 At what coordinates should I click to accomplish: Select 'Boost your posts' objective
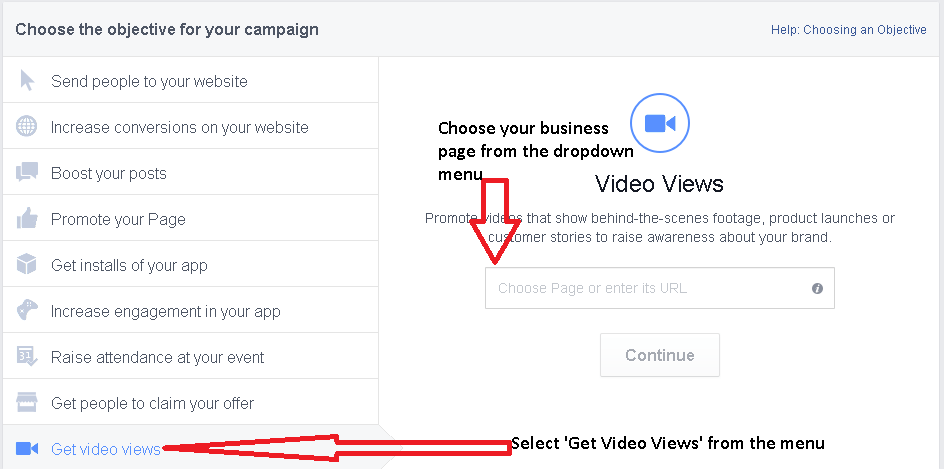[108, 173]
